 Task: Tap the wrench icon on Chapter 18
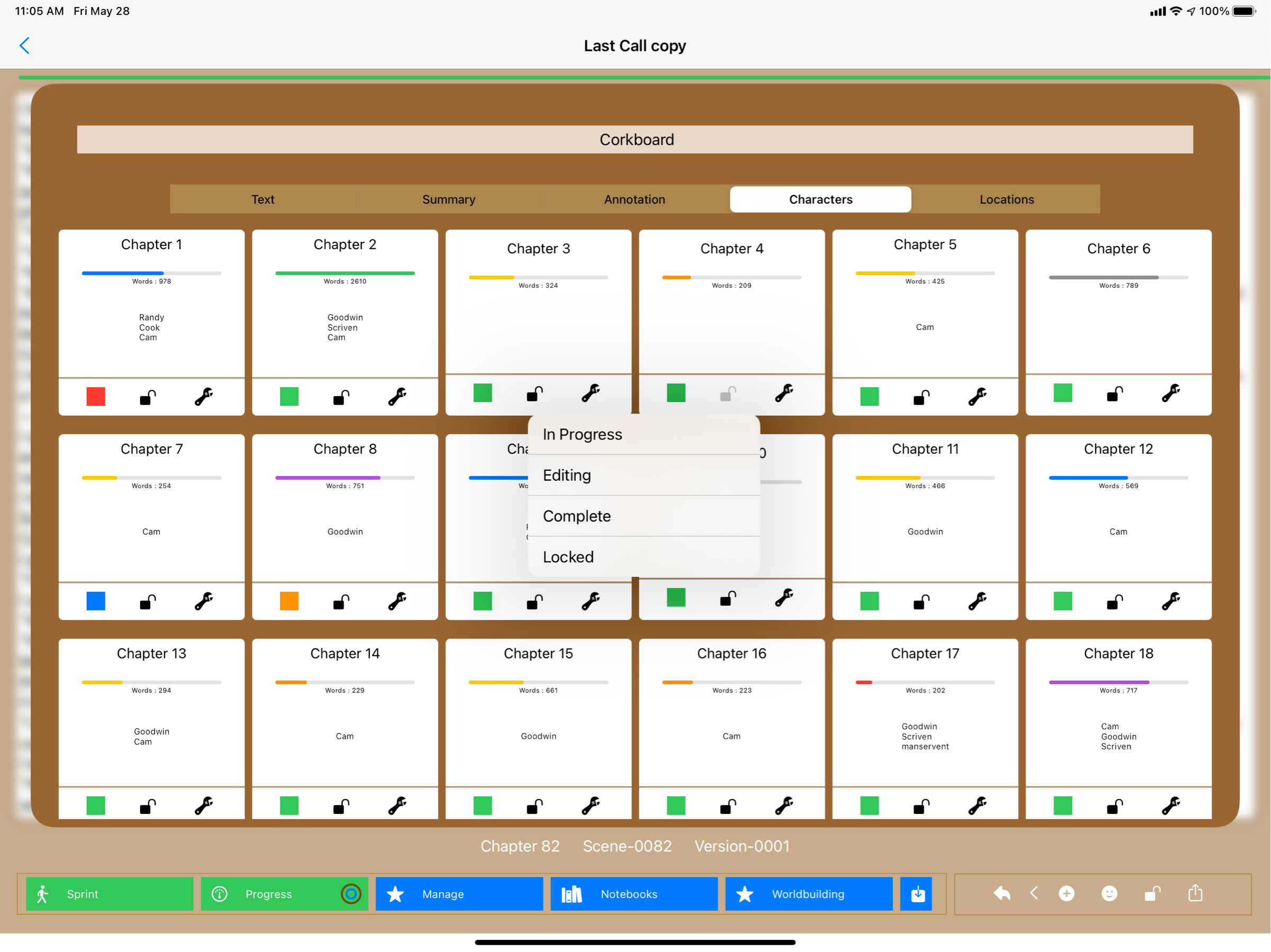[x=1170, y=805]
